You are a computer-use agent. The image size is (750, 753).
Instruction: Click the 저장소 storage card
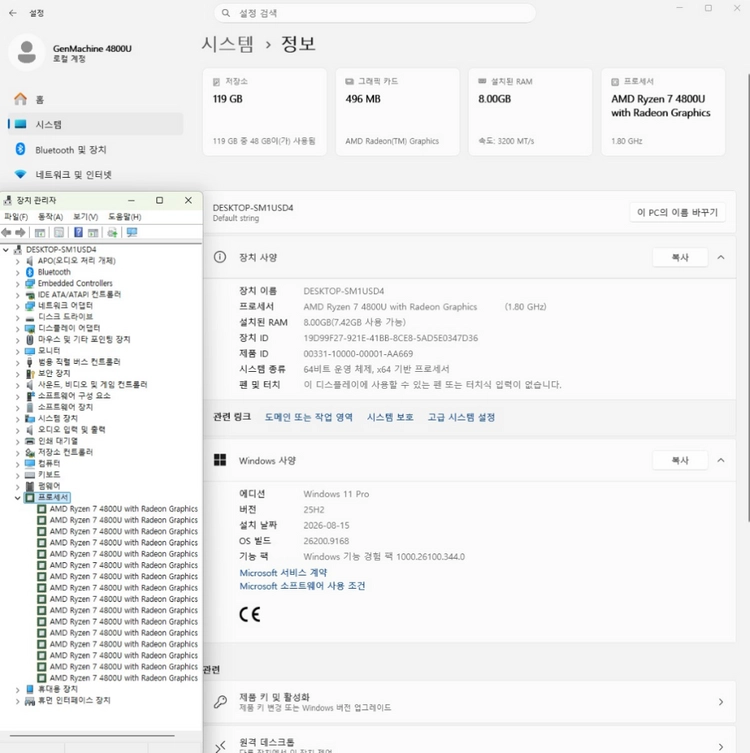265,111
